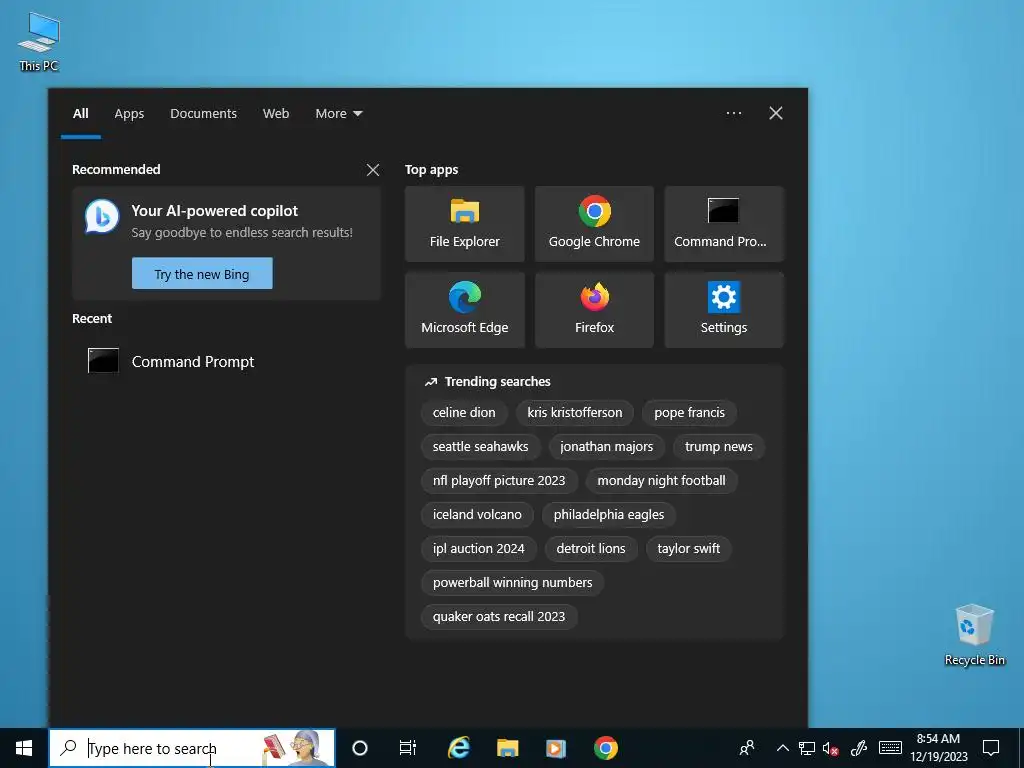Switch to the All tab
The width and height of the screenshot is (1024, 768).
pos(80,114)
